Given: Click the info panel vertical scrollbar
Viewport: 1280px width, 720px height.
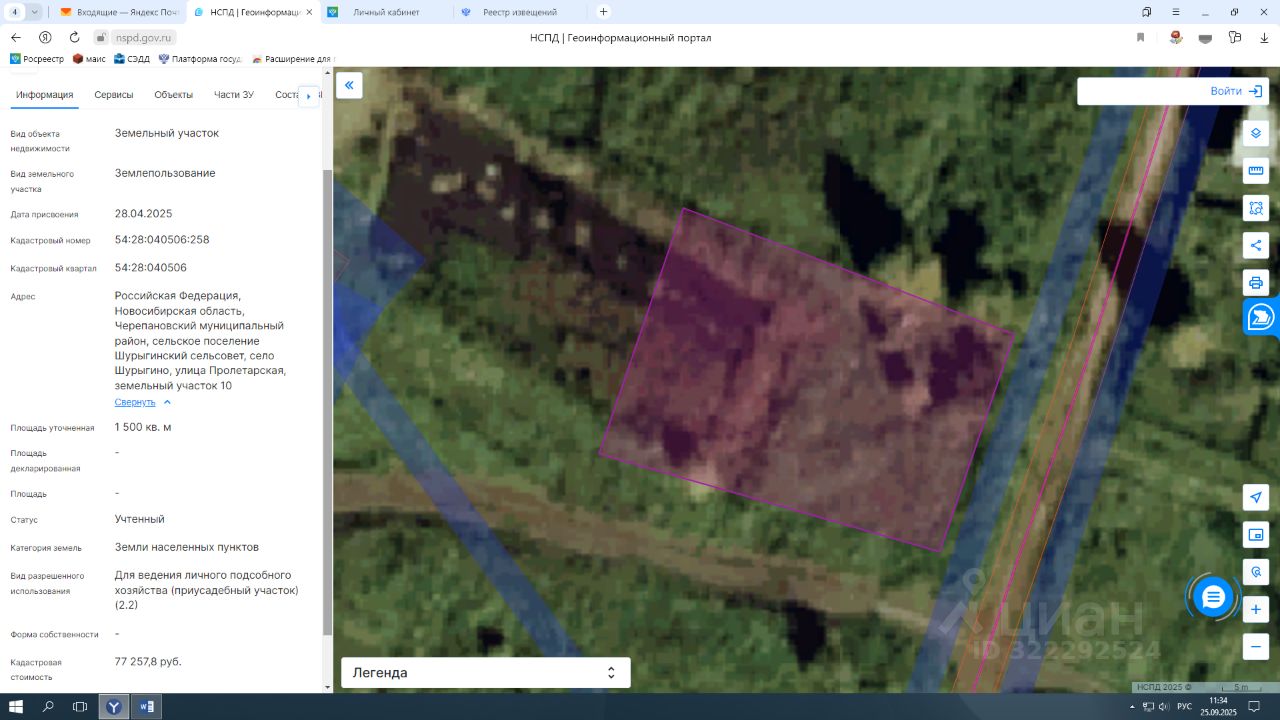Looking at the screenshot, I should [327, 402].
